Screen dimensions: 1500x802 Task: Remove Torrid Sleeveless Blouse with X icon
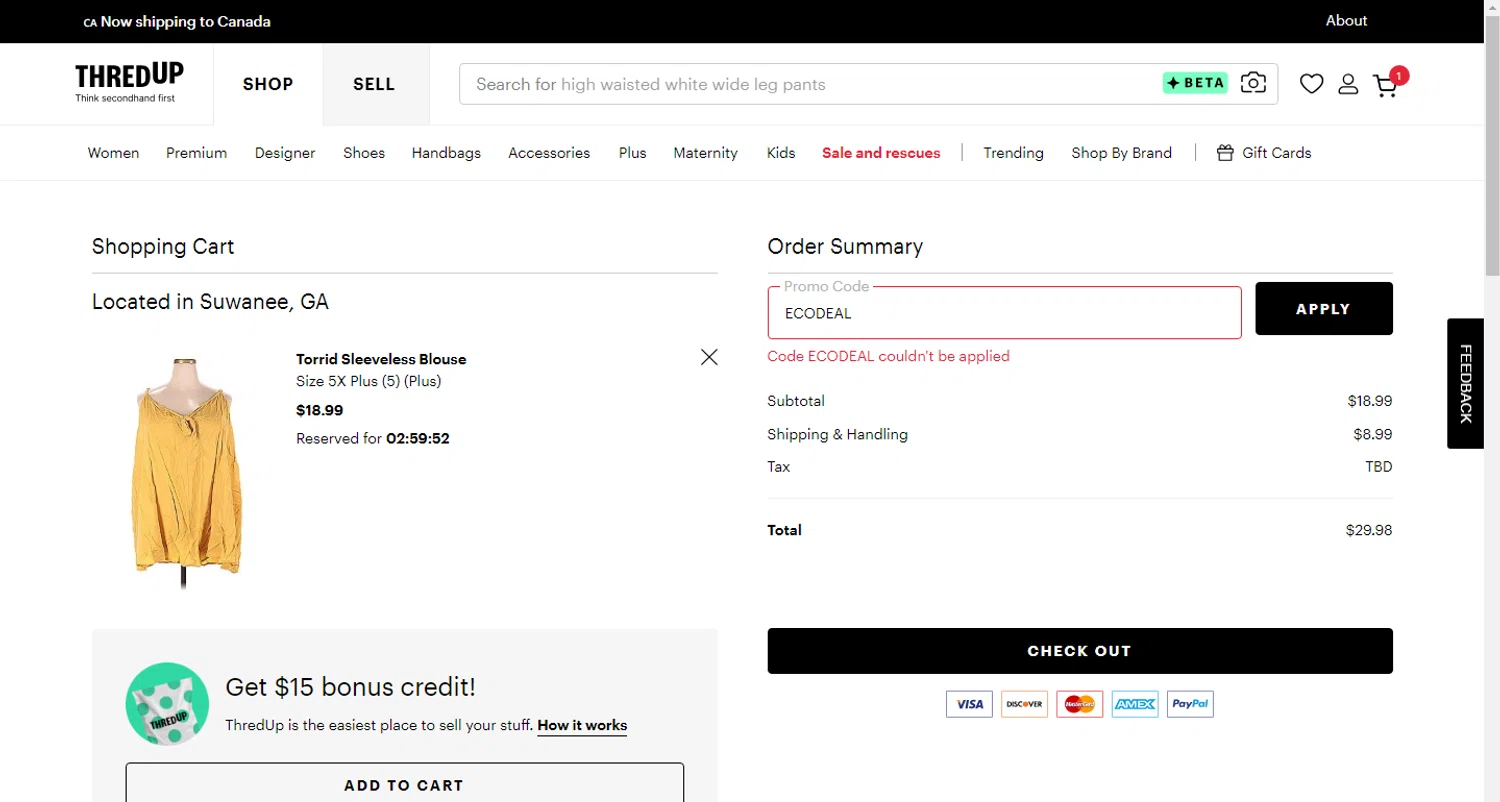coord(709,357)
